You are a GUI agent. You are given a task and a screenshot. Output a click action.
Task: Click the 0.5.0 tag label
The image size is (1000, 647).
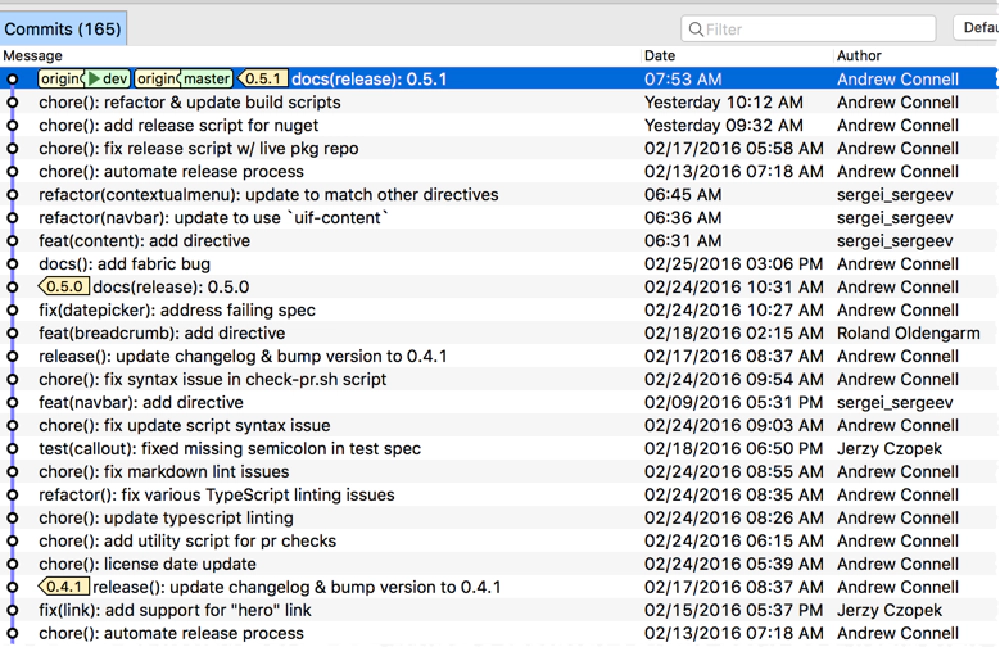pyautogui.click(x=64, y=287)
